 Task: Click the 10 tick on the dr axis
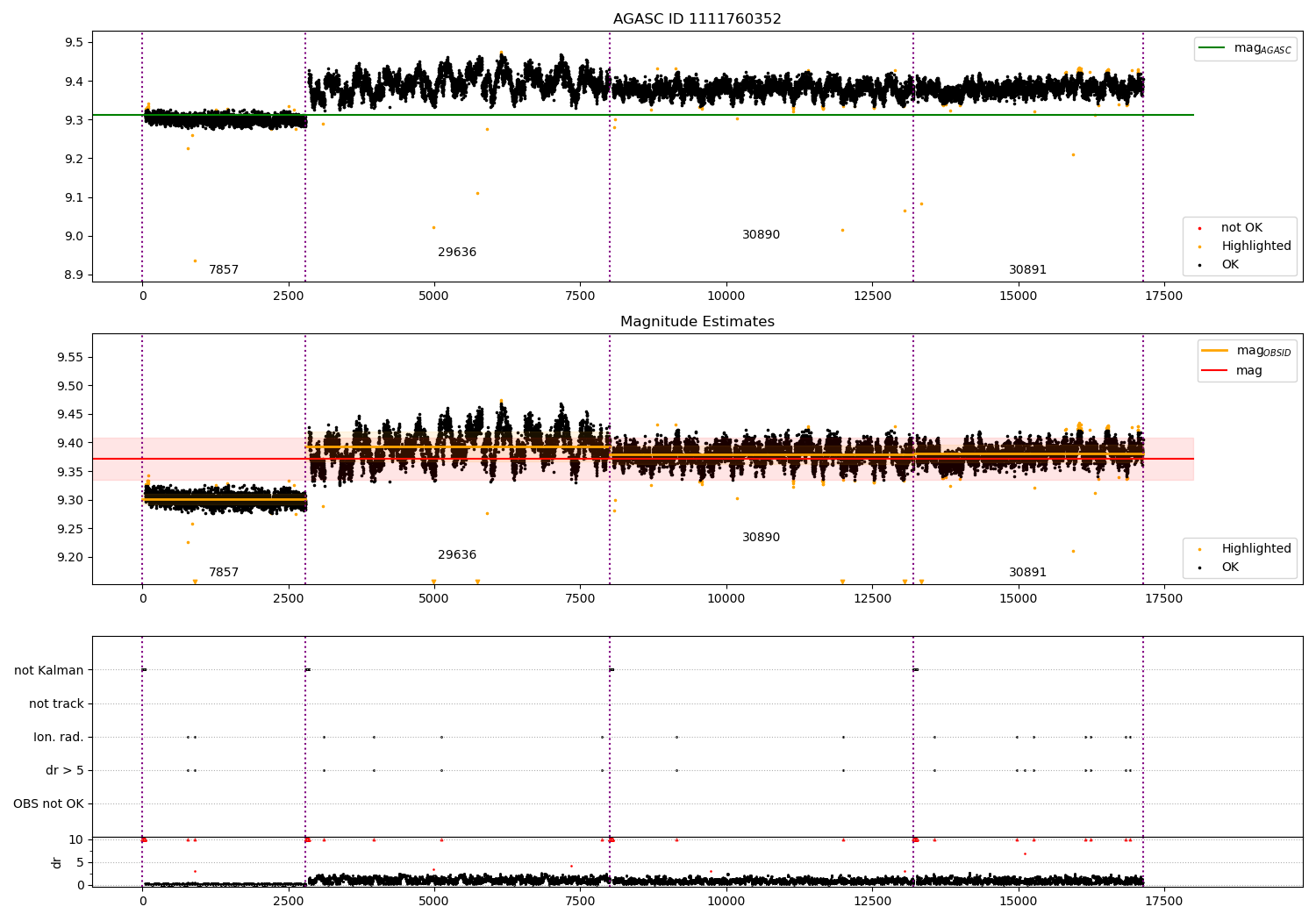coord(76,840)
